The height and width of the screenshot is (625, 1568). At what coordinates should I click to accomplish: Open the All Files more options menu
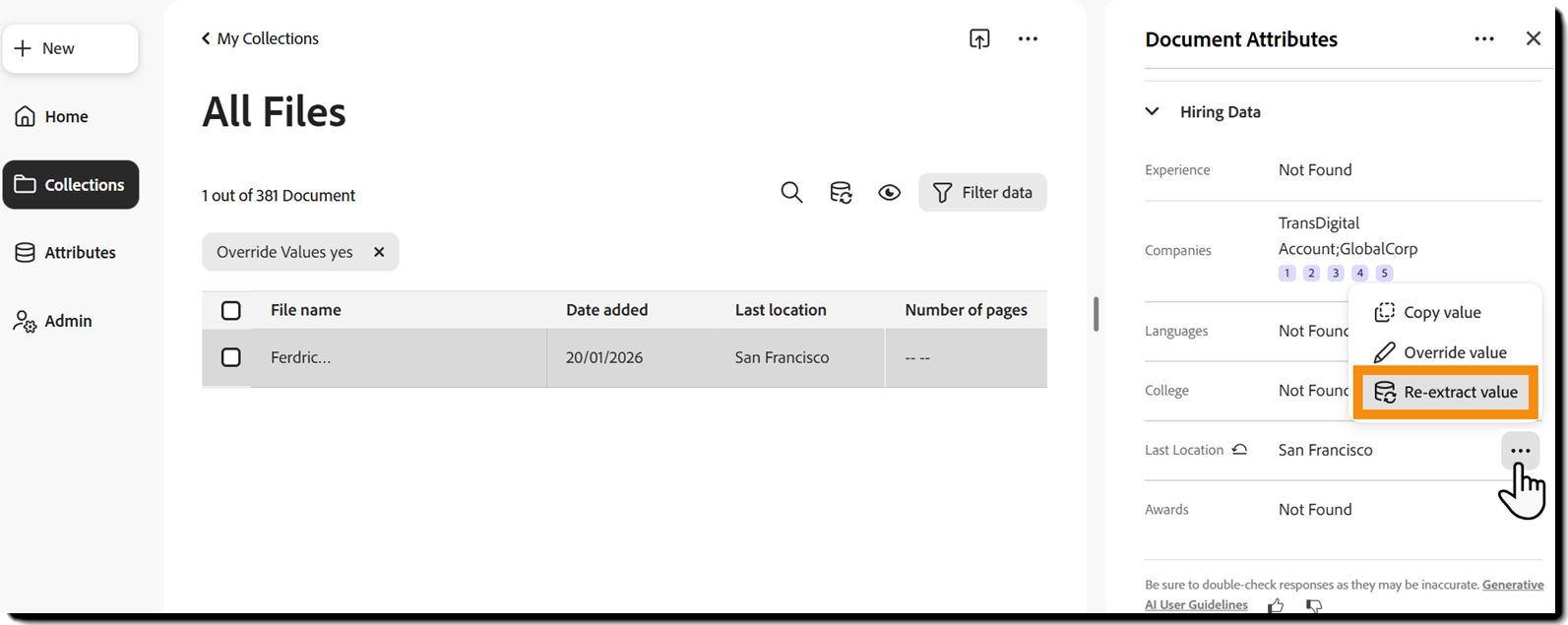point(1028,38)
